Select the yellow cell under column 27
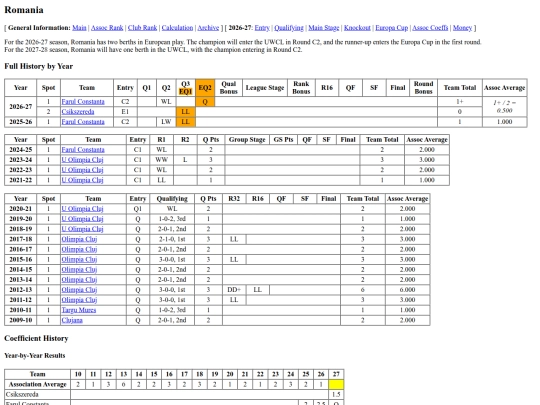The height and width of the screenshot is (405, 540). click(336, 384)
